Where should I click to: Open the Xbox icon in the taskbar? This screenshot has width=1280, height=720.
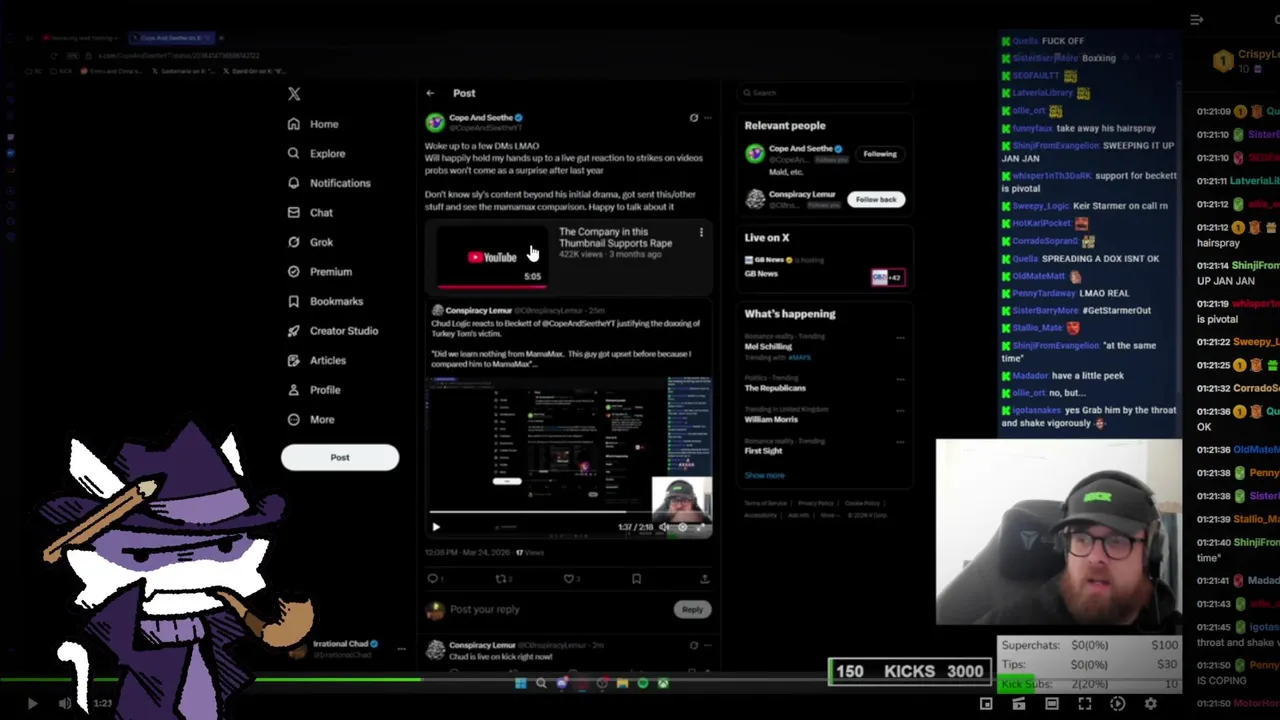(662, 684)
